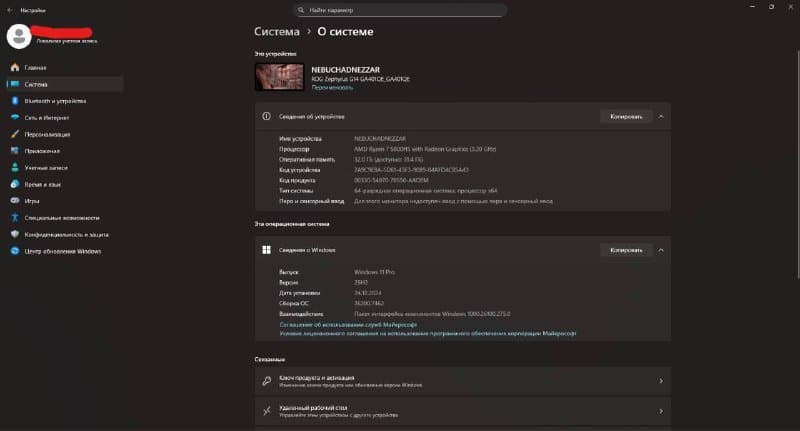800x431 pixels.
Task: Open Конфиденциальность и защита section
Action: pyautogui.click(x=67, y=235)
